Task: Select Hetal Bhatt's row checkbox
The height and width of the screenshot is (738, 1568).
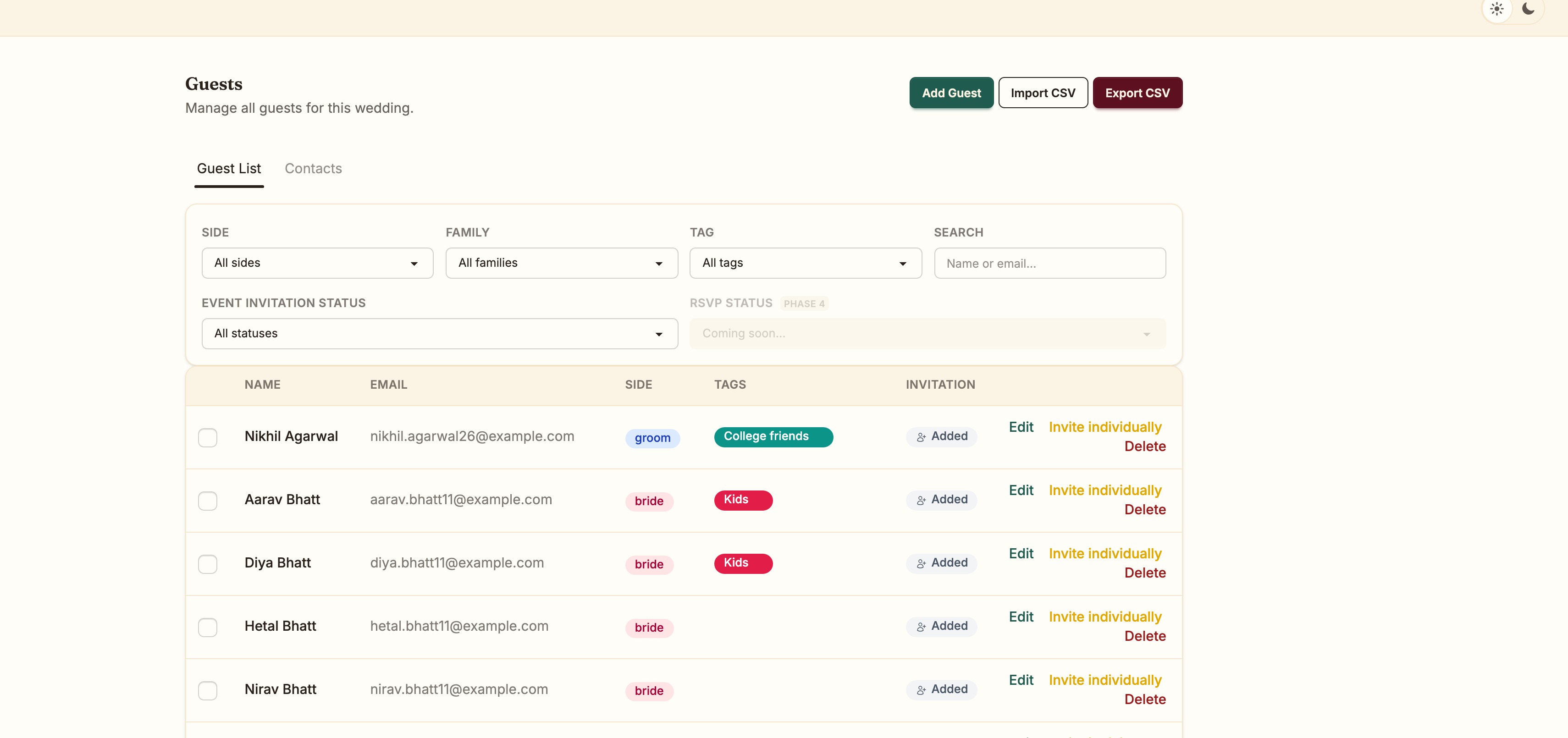Action: coord(208,627)
